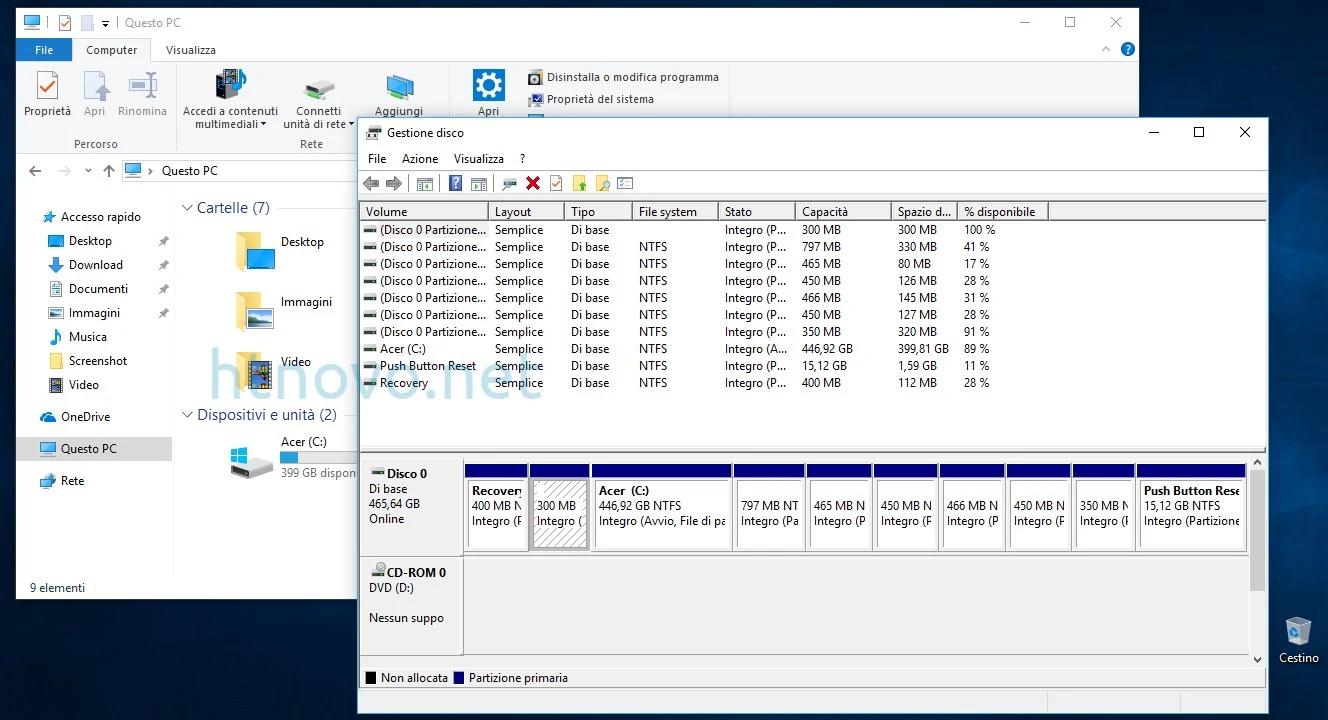This screenshot has height=720, width=1328.
Task: Click the Back arrow in Explorer navigation bar
Action: [x=35, y=171]
